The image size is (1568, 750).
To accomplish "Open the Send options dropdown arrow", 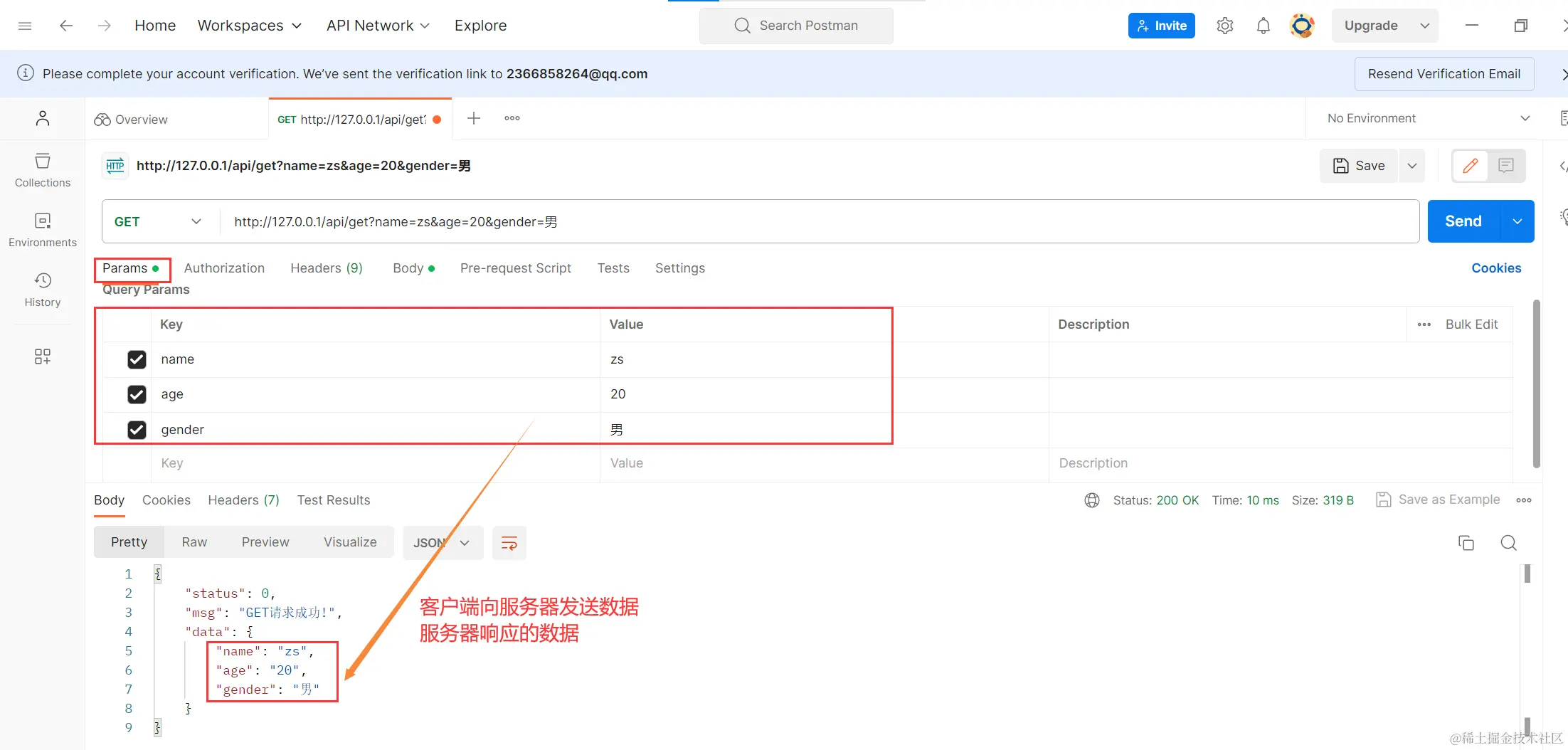I will tap(1517, 221).
